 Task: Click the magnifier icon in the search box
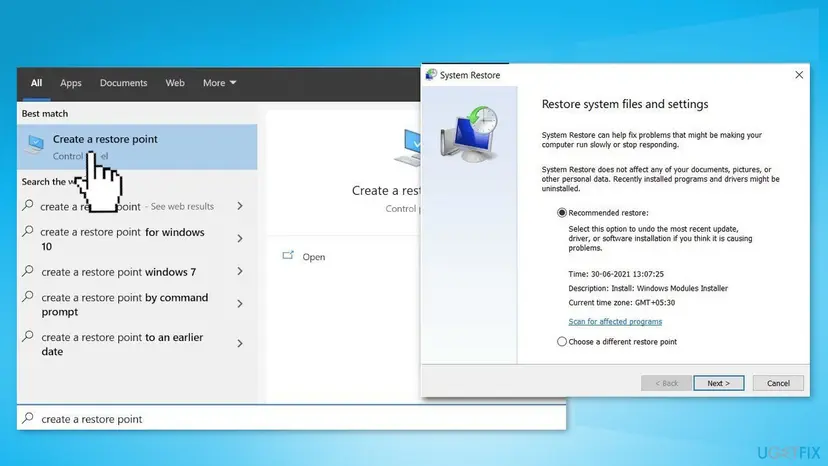click(28, 418)
